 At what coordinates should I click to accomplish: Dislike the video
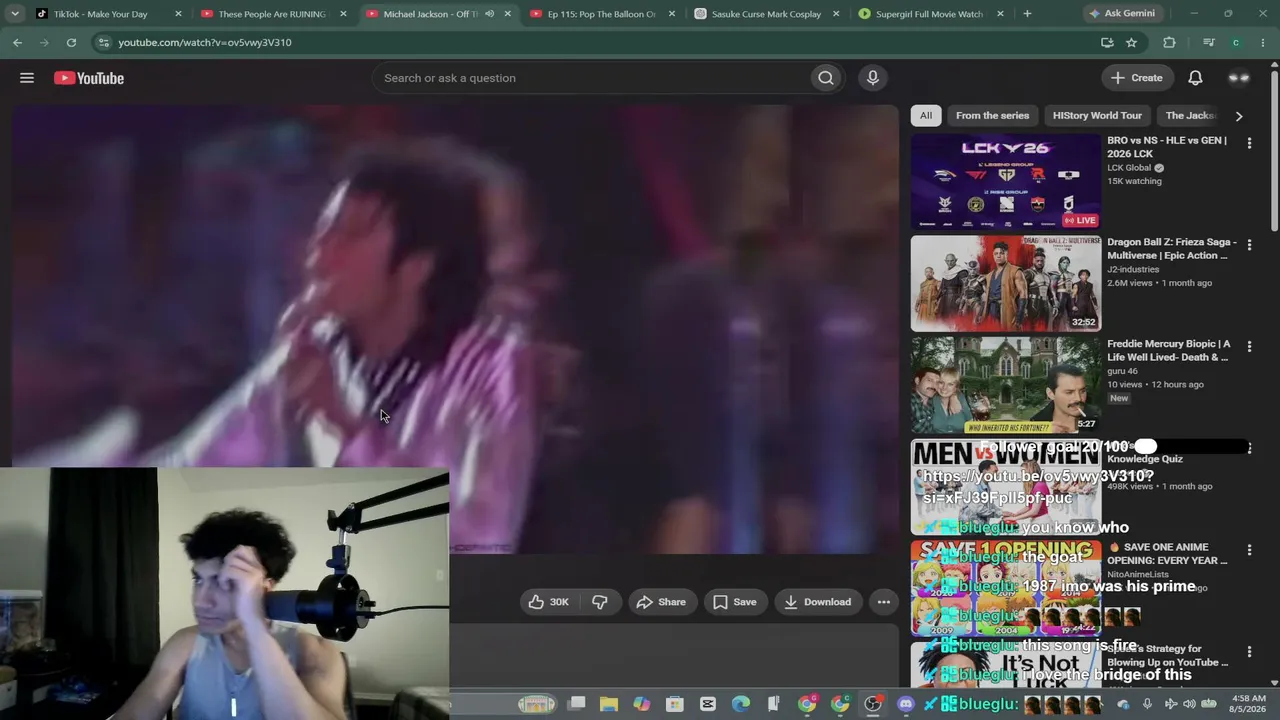600,602
